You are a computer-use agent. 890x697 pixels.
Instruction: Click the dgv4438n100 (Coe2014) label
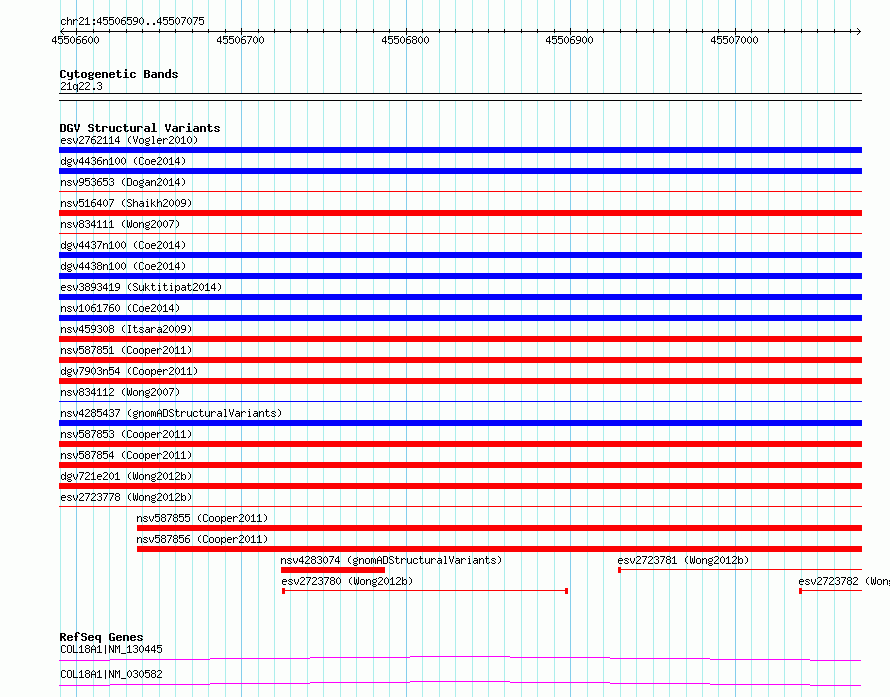point(123,266)
